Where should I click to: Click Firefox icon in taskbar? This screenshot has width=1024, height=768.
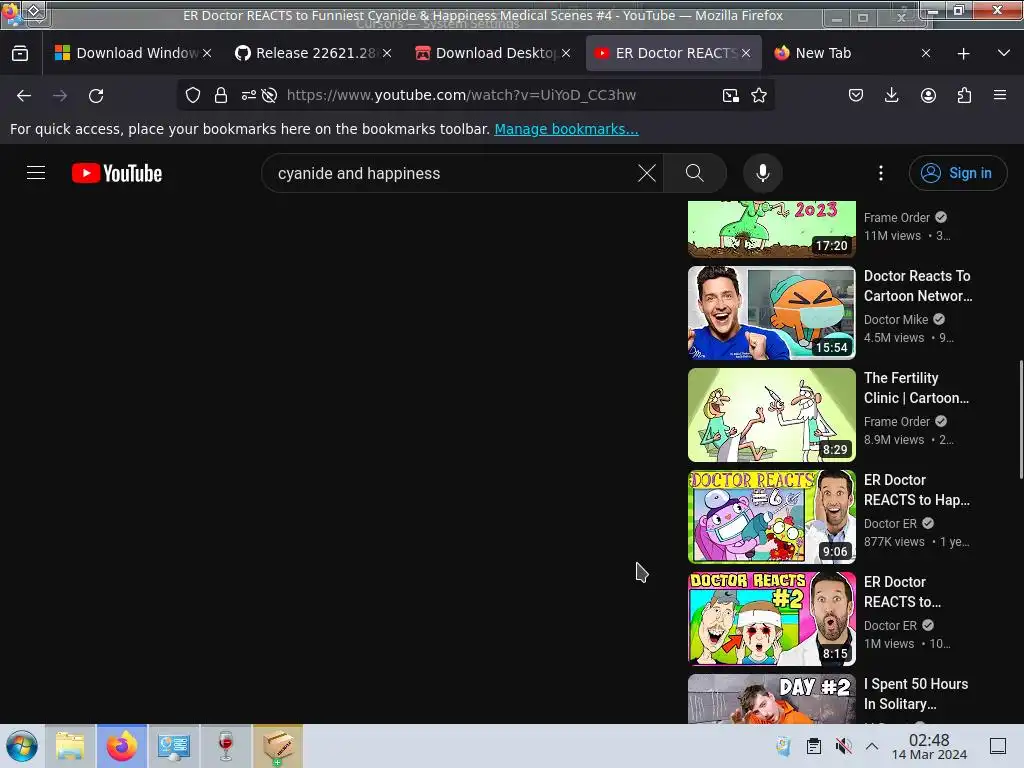coord(122,746)
